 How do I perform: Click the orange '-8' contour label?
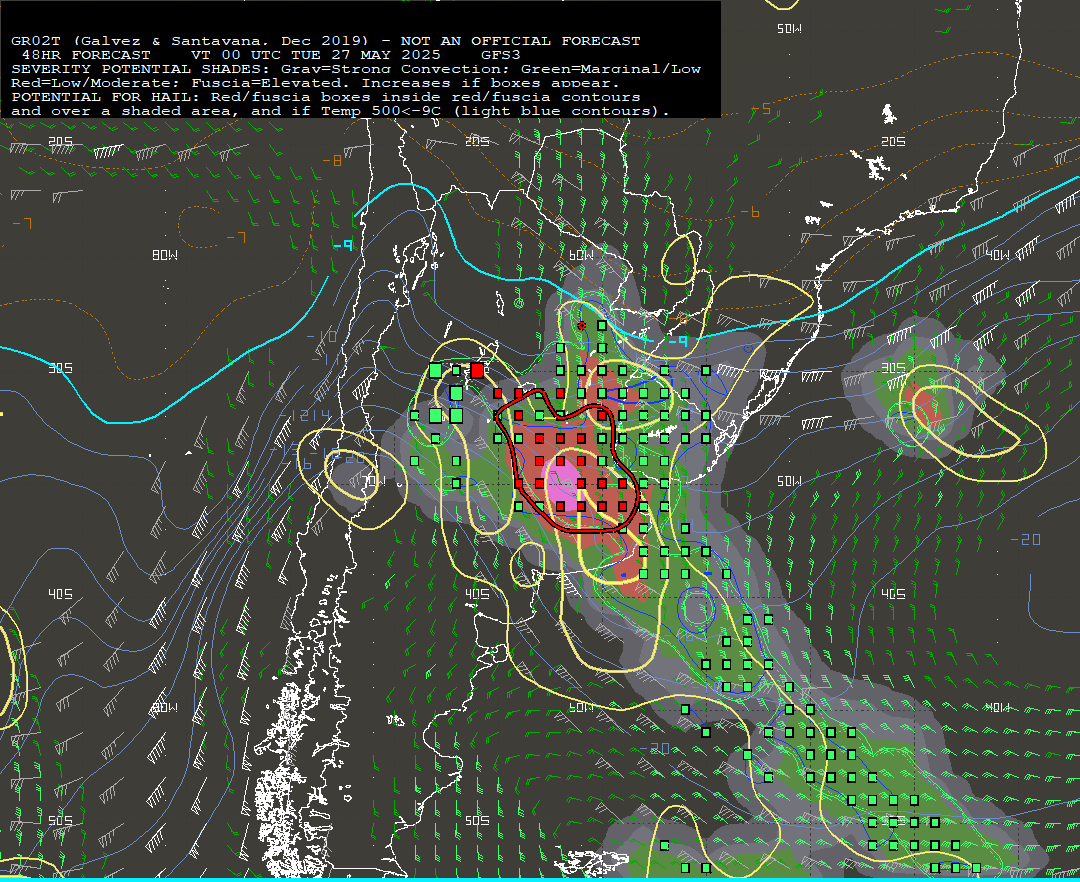pos(332,160)
